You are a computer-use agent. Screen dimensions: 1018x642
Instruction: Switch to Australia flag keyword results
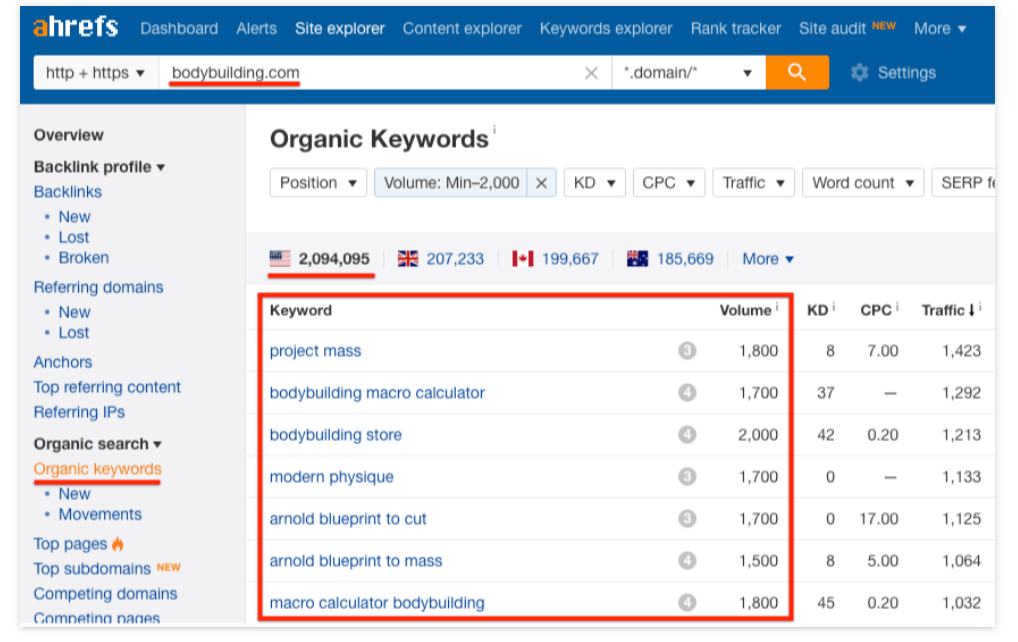click(x=671, y=259)
